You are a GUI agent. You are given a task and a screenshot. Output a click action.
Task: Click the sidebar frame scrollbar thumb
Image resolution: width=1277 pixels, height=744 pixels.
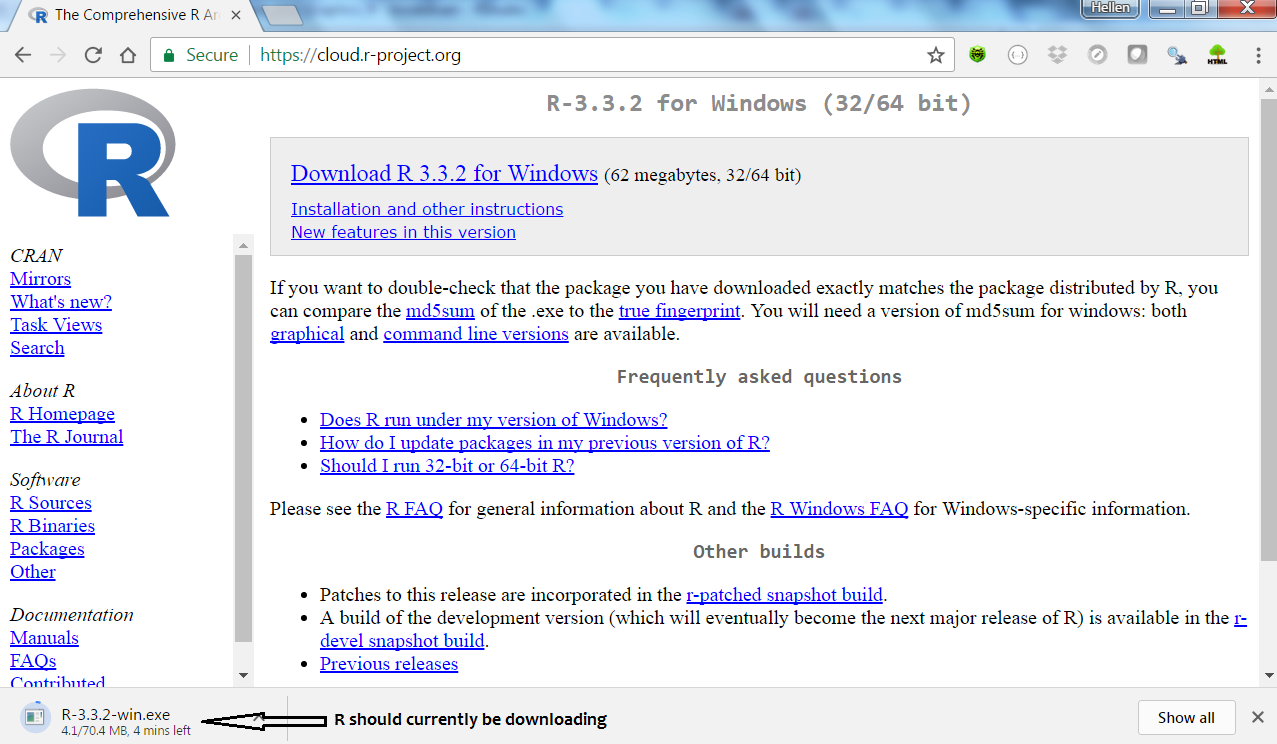click(243, 447)
